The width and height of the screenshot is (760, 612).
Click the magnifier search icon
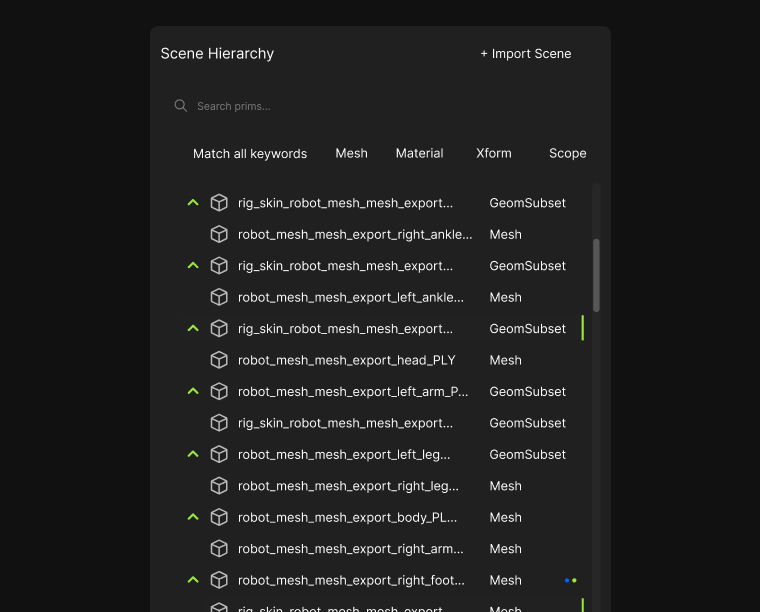tap(181, 106)
